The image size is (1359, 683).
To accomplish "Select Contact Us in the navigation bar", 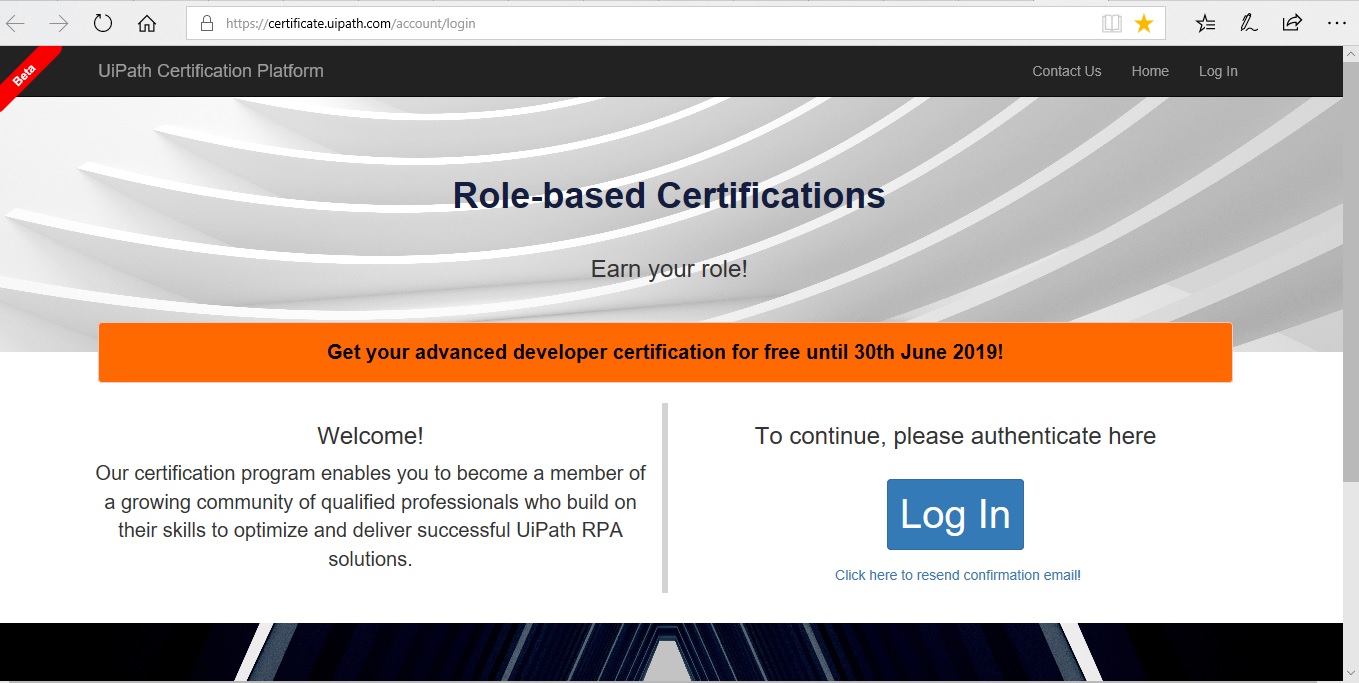I will (1066, 71).
